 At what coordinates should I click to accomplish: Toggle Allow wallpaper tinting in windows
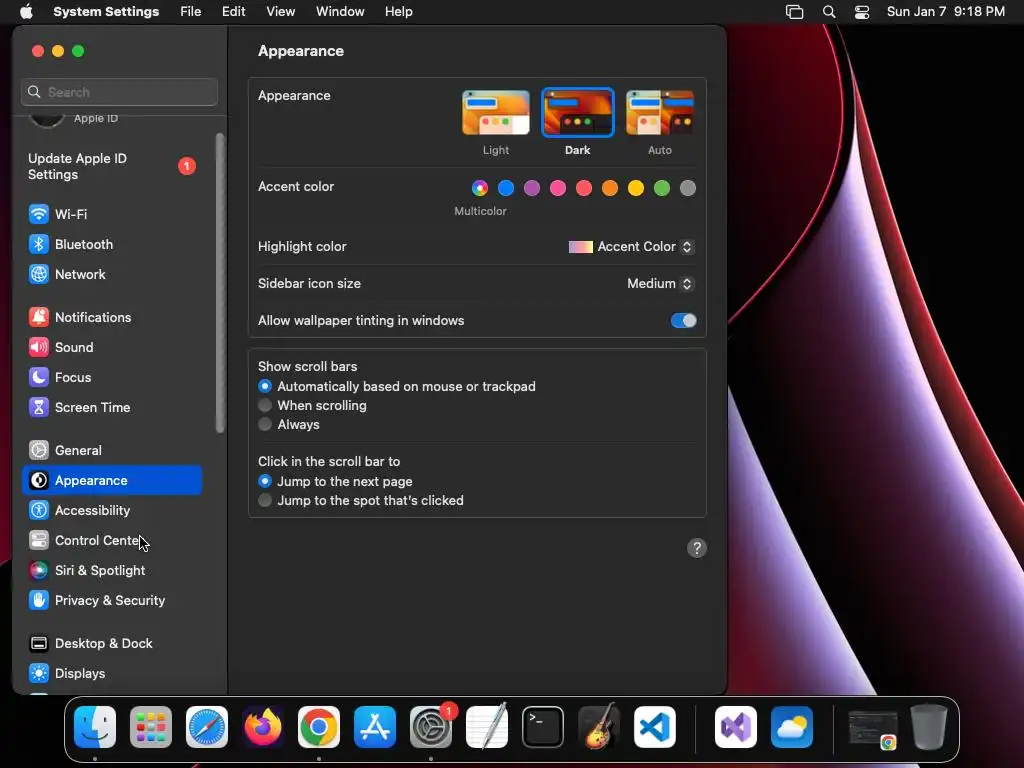684,321
